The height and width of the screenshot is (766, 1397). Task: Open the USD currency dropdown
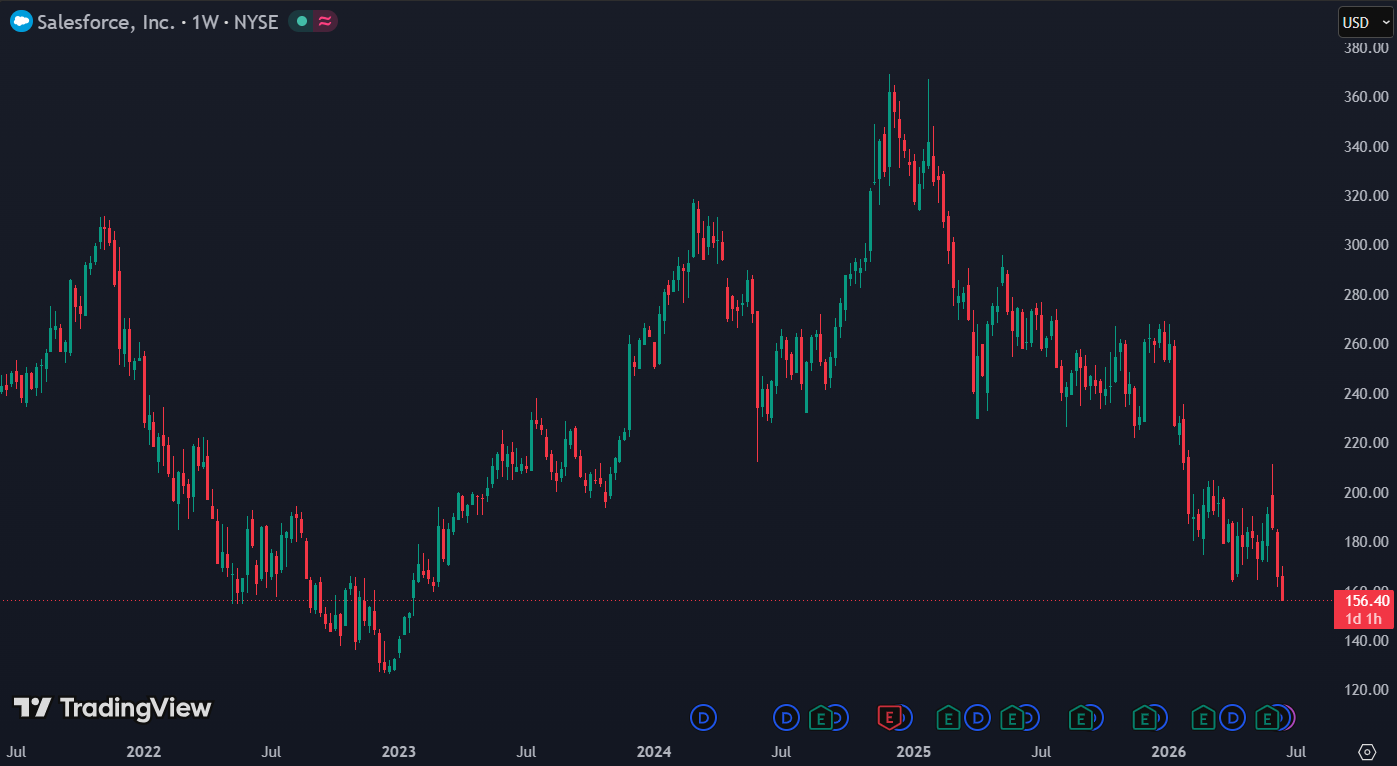point(1365,22)
